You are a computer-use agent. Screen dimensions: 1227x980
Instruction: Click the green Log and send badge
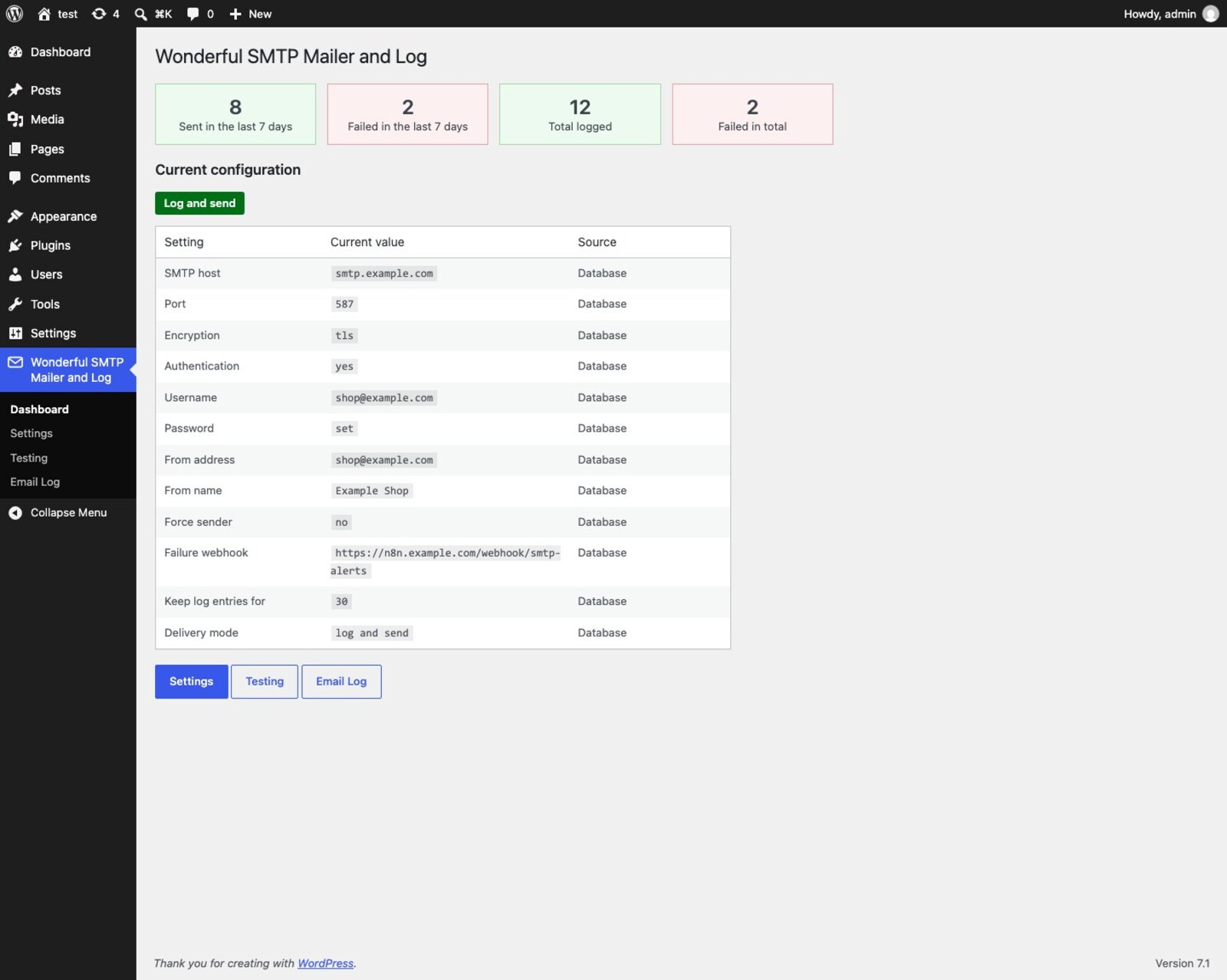pos(199,203)
